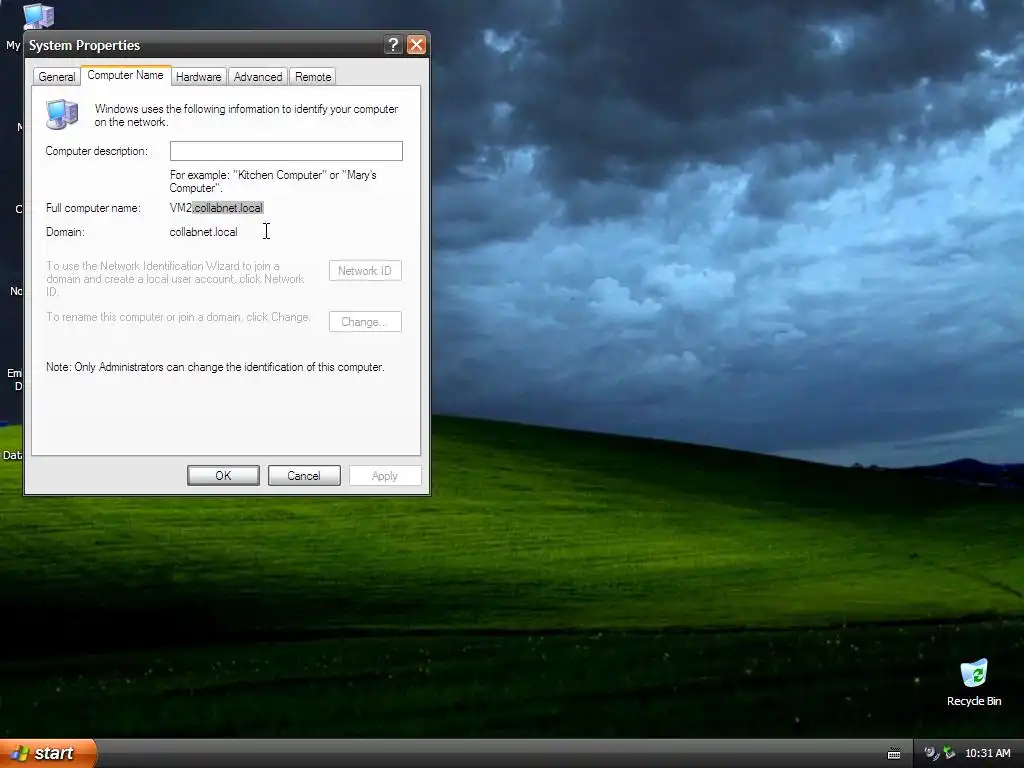Click the Domain: label
This screenshot has height=768, width=1024.
tap(65, 232)
